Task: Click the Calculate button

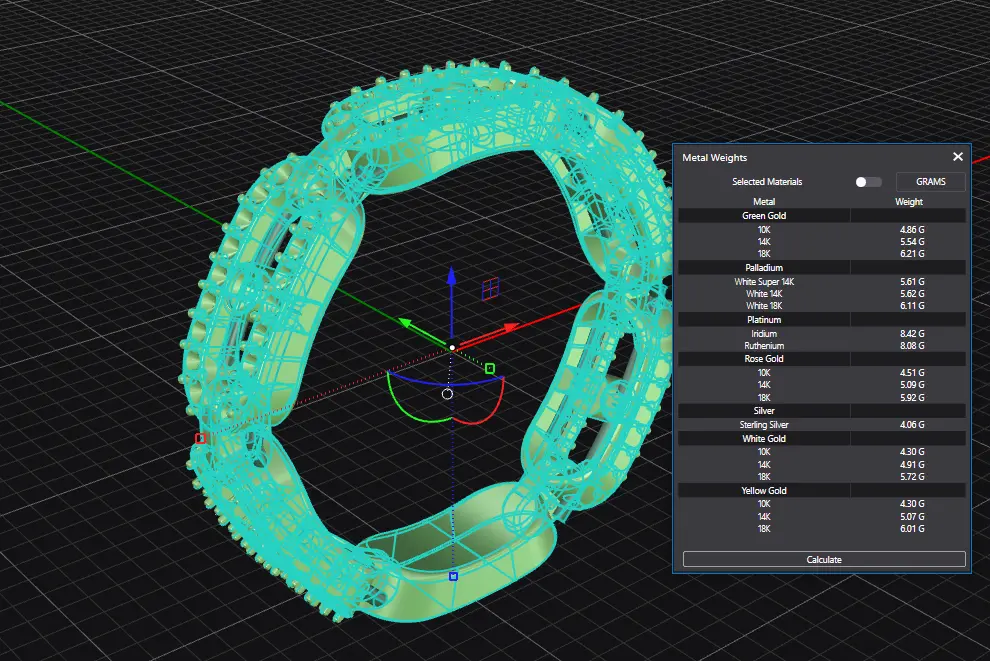Action: pos(824,559)
